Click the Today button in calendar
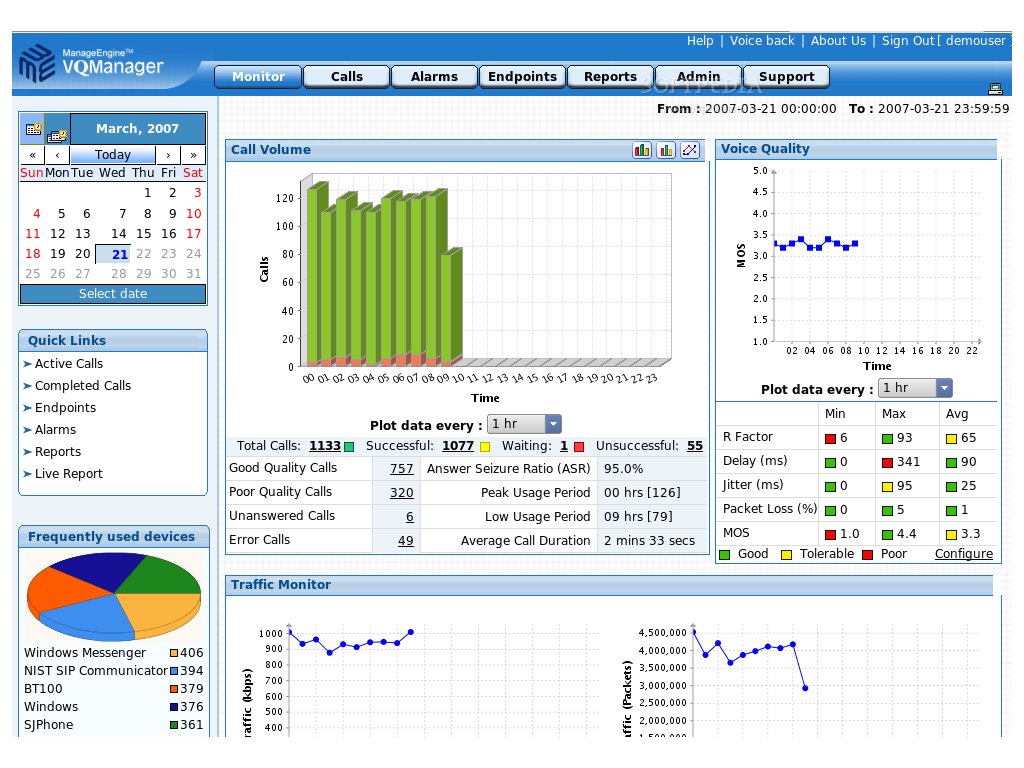The height and width of the screenshot is (768, 1024). tap(112, 155)
